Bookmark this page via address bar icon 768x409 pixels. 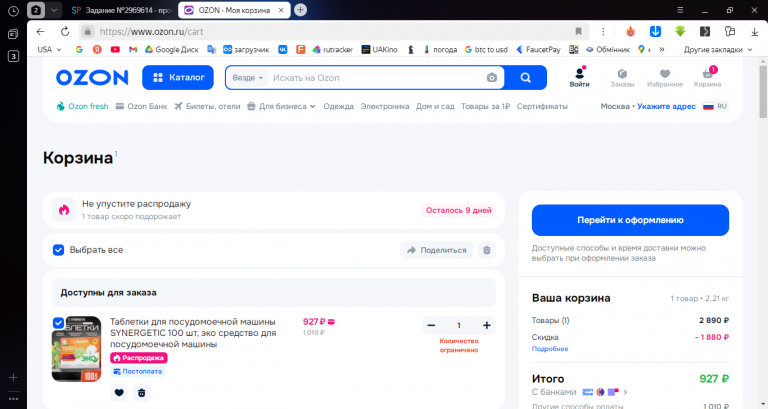tap(578, 32)
